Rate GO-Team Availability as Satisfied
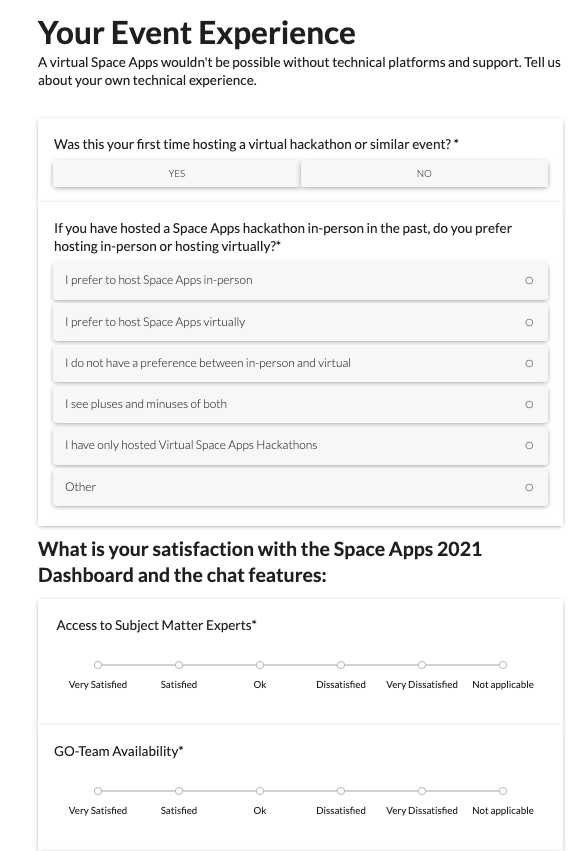The width and height of the screenshot is (579, 851). point(179,791)
